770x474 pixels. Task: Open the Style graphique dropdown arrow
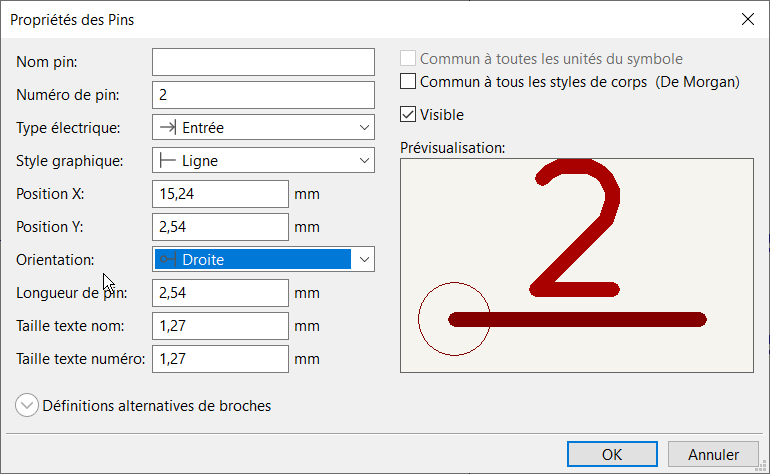tap(362, 160)
